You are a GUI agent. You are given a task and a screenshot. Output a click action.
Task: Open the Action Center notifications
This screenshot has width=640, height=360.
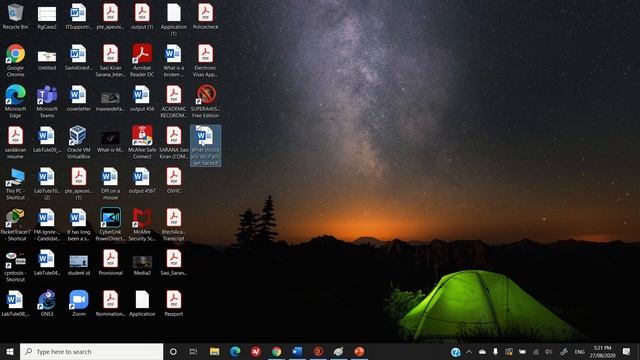tap(627, 351)
